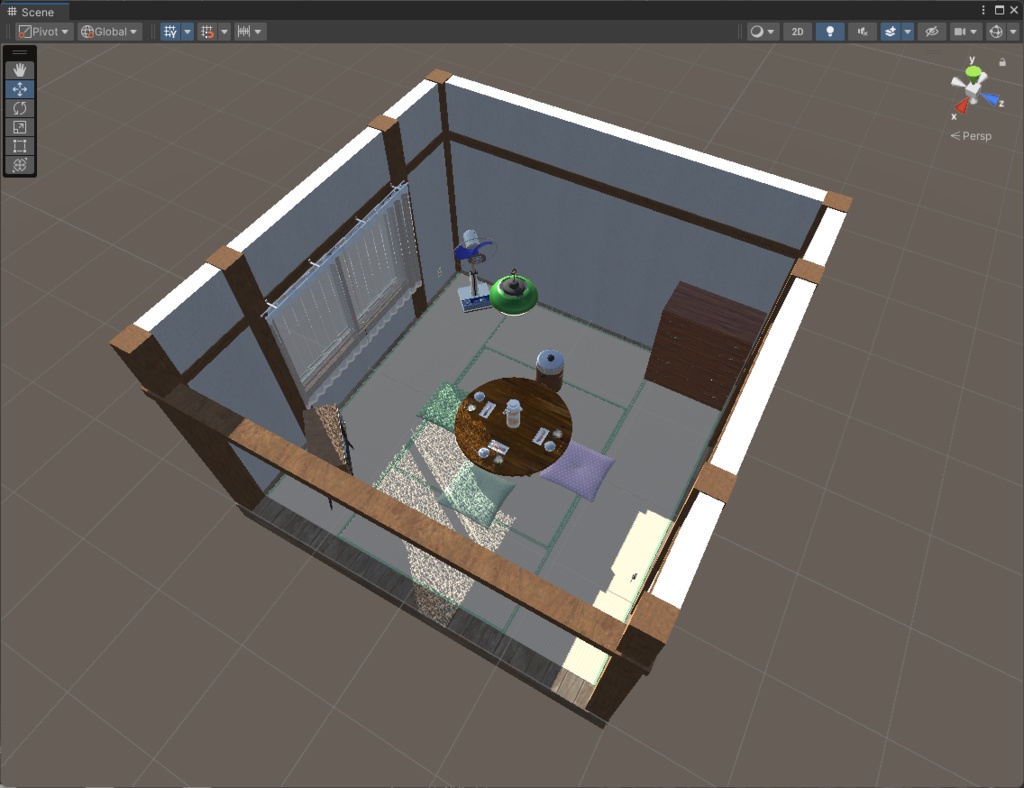
Task: Activate the Rotate tool
Action: [19, 108]
